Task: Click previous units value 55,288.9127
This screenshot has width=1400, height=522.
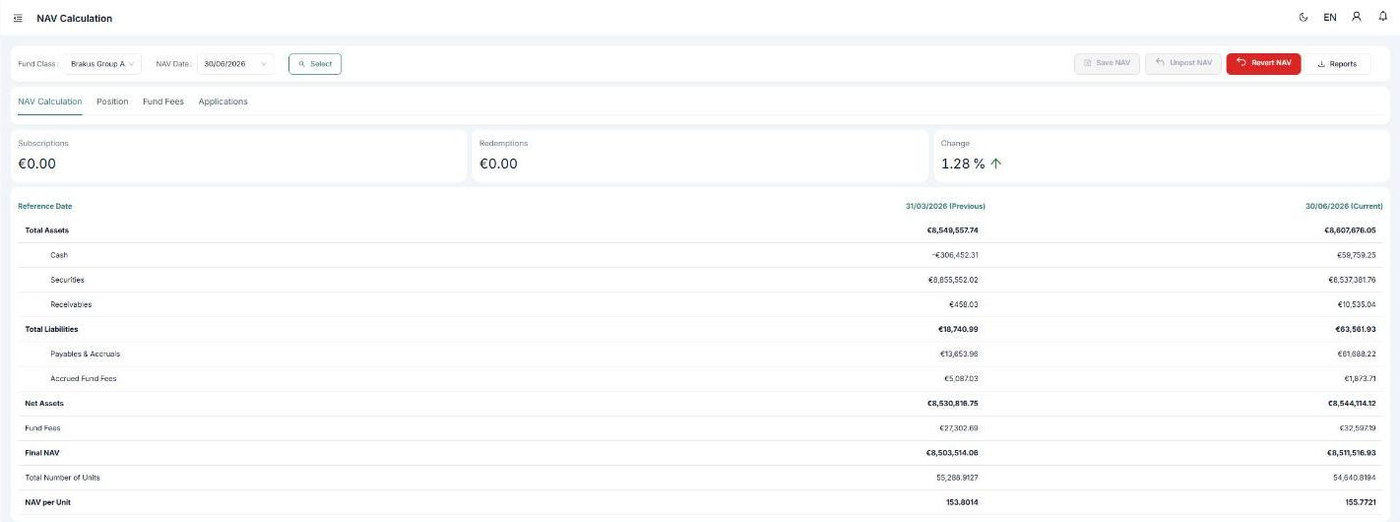Action: pos(957,478)
